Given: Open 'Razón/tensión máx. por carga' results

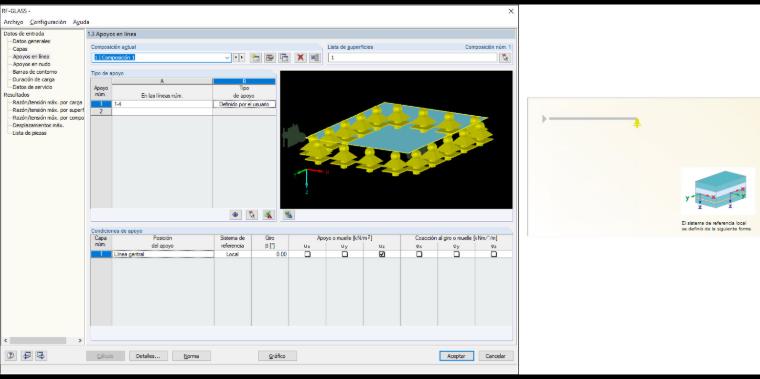Looking at the screenshot, I should 48,102.
